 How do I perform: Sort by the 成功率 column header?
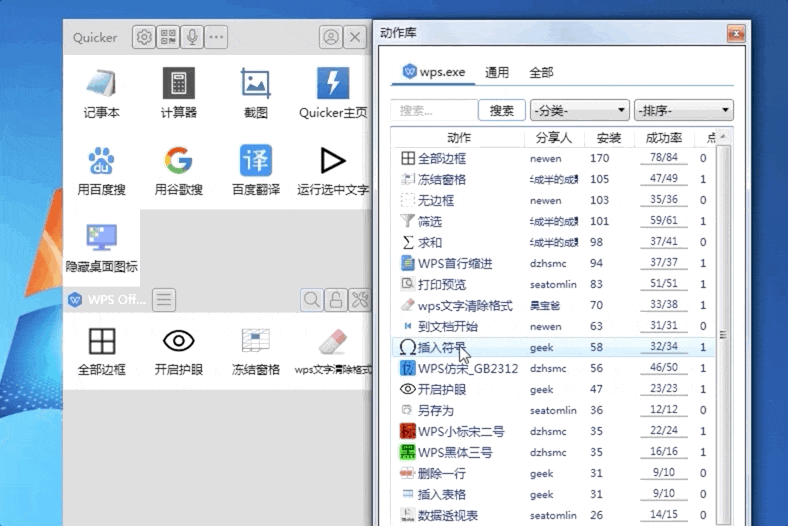[x=663, y=138]
